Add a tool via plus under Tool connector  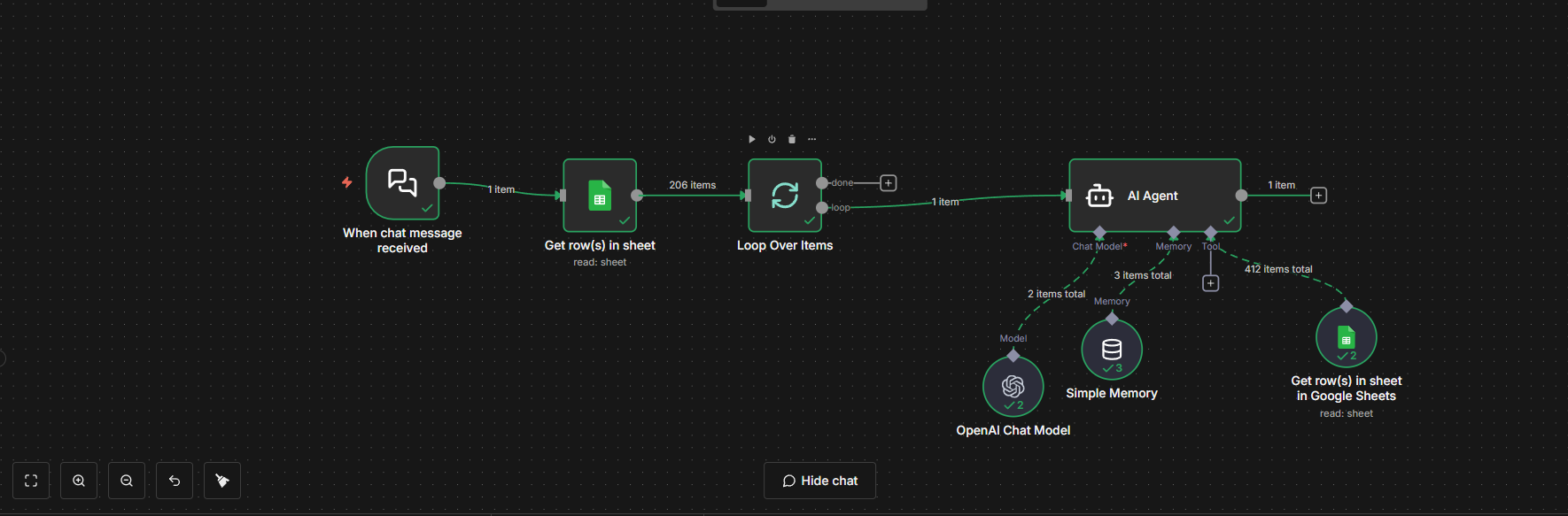click(1211, 283)
